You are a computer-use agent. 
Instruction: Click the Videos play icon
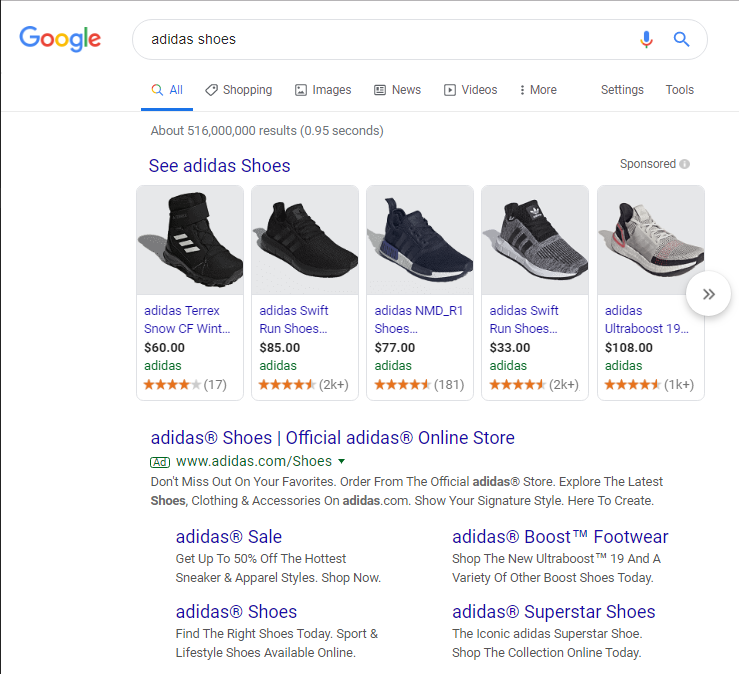point(450,90)
